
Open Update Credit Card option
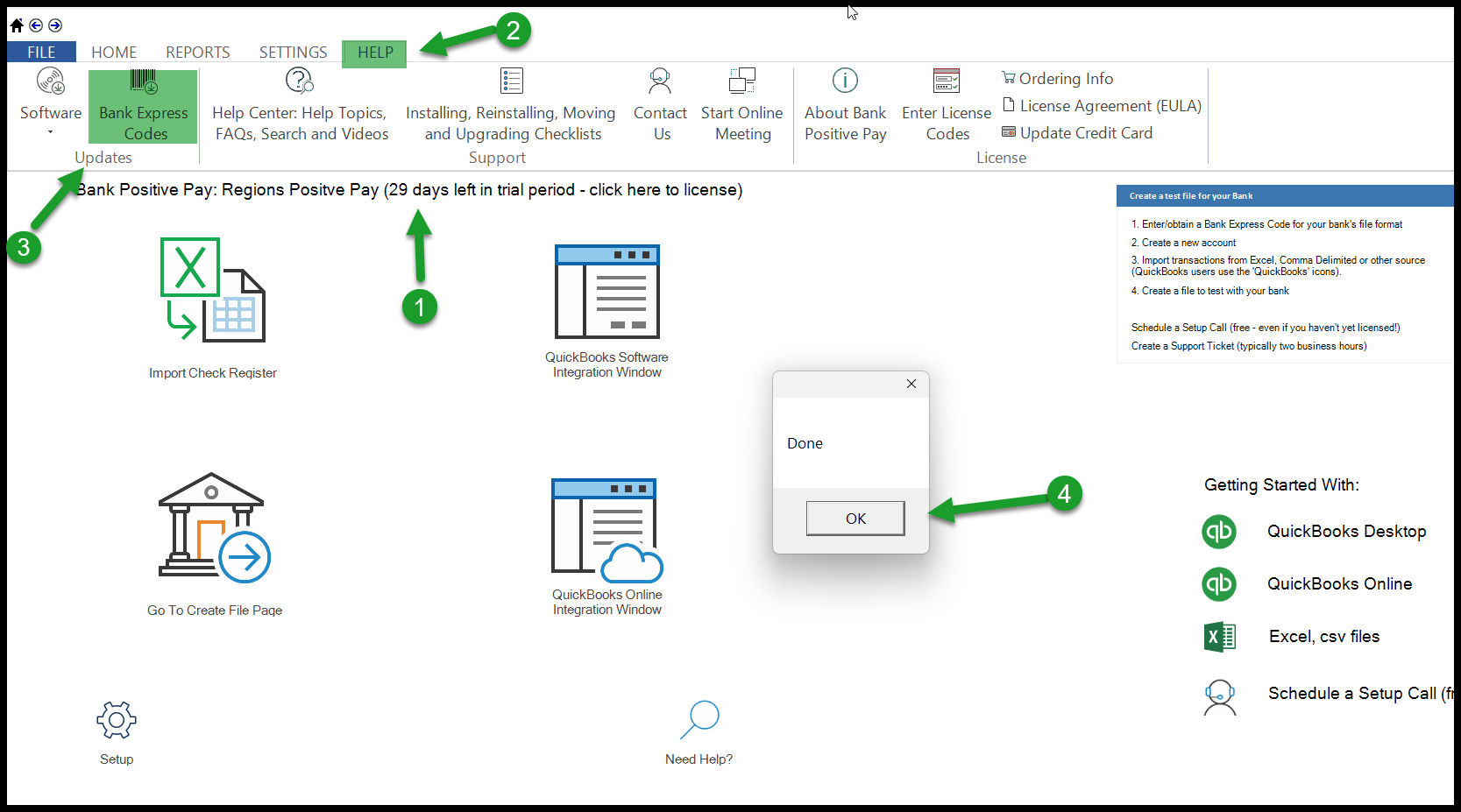(x=1077, y=133)
